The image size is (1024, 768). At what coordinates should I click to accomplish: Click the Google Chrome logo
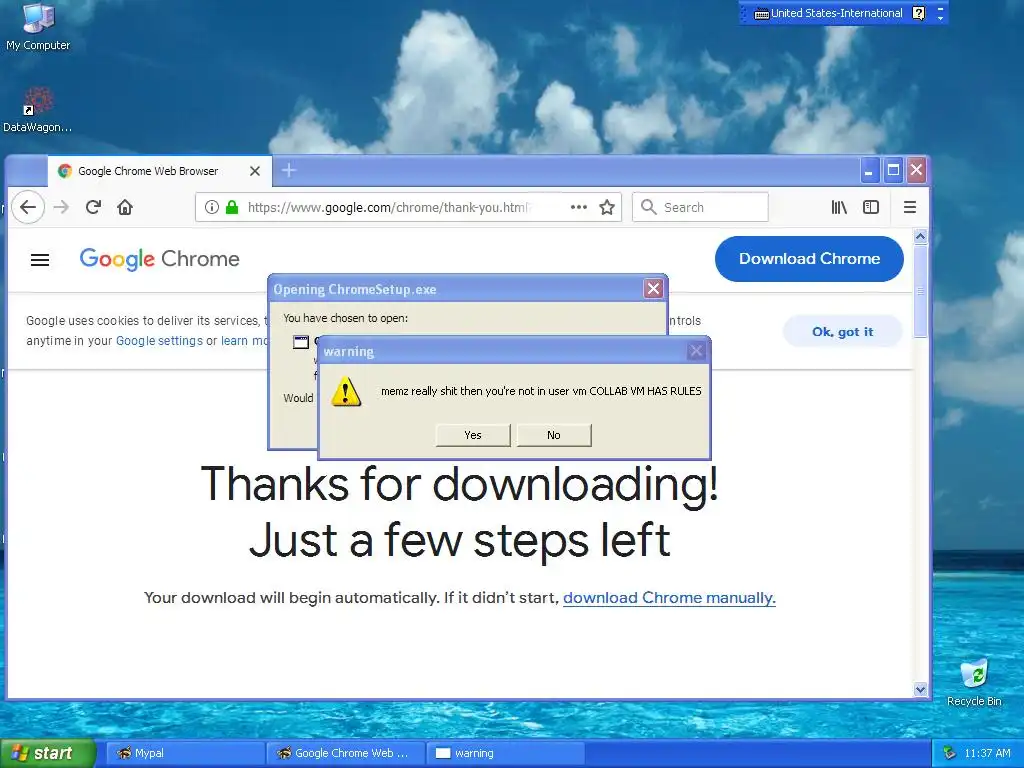click(x=159, y=259)
